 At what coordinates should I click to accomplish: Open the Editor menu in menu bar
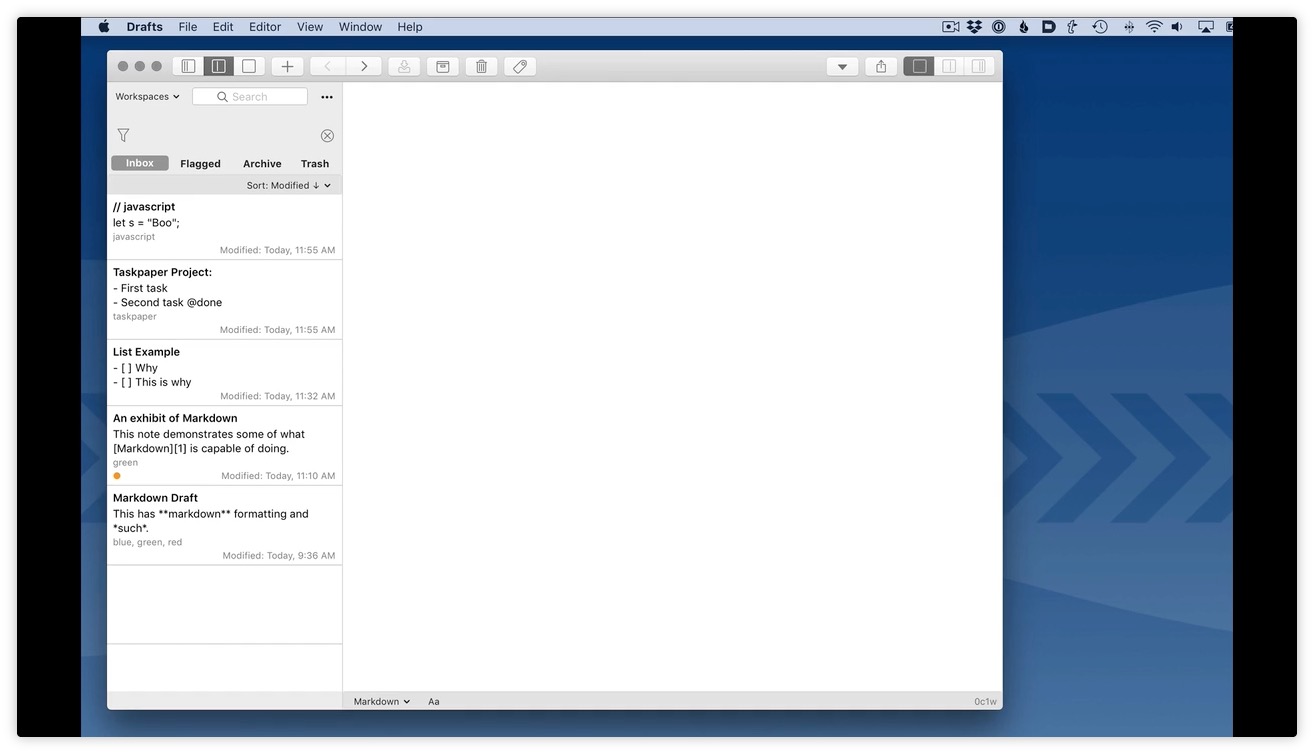click(x=265, y=27)
